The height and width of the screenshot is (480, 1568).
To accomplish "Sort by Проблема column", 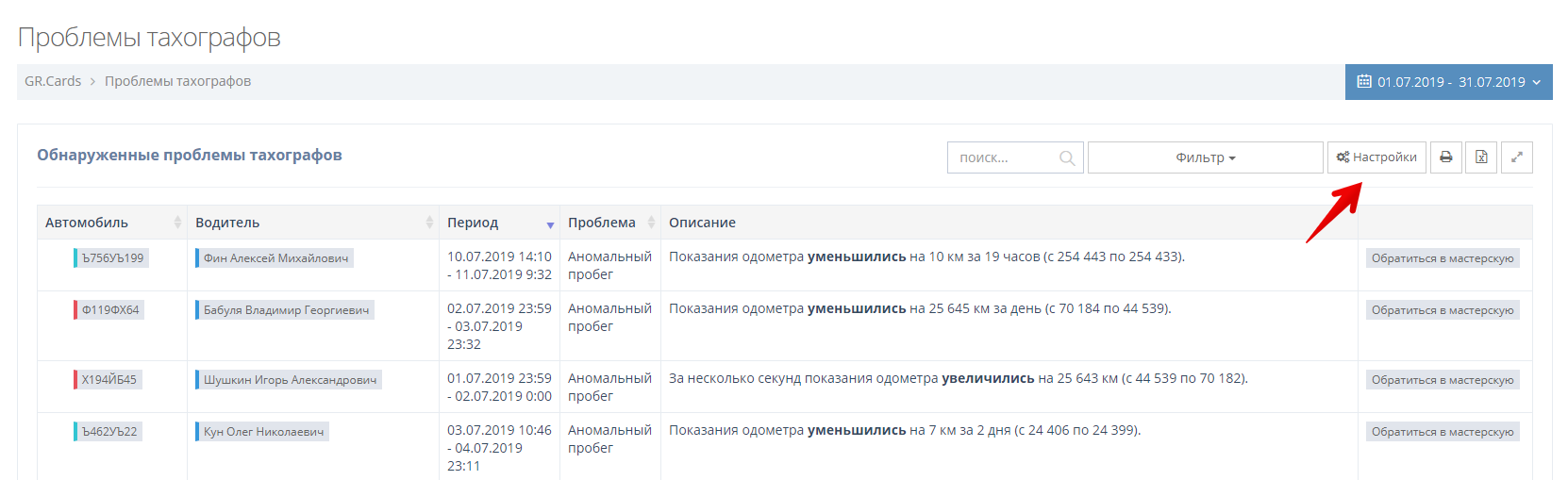I will coord(610,223).
